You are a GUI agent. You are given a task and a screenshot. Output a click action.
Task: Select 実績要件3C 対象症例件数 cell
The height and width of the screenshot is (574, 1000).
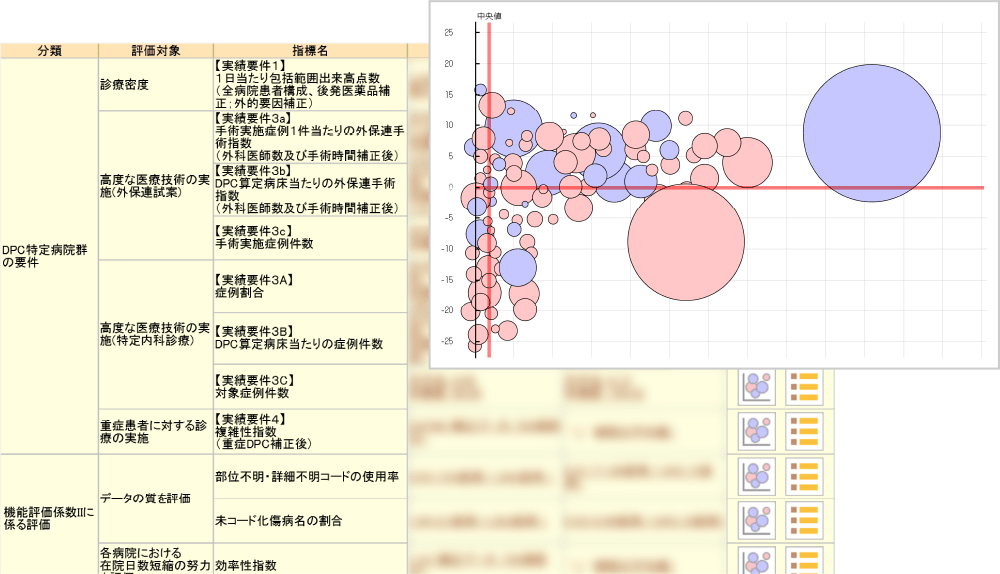point(310,386)
